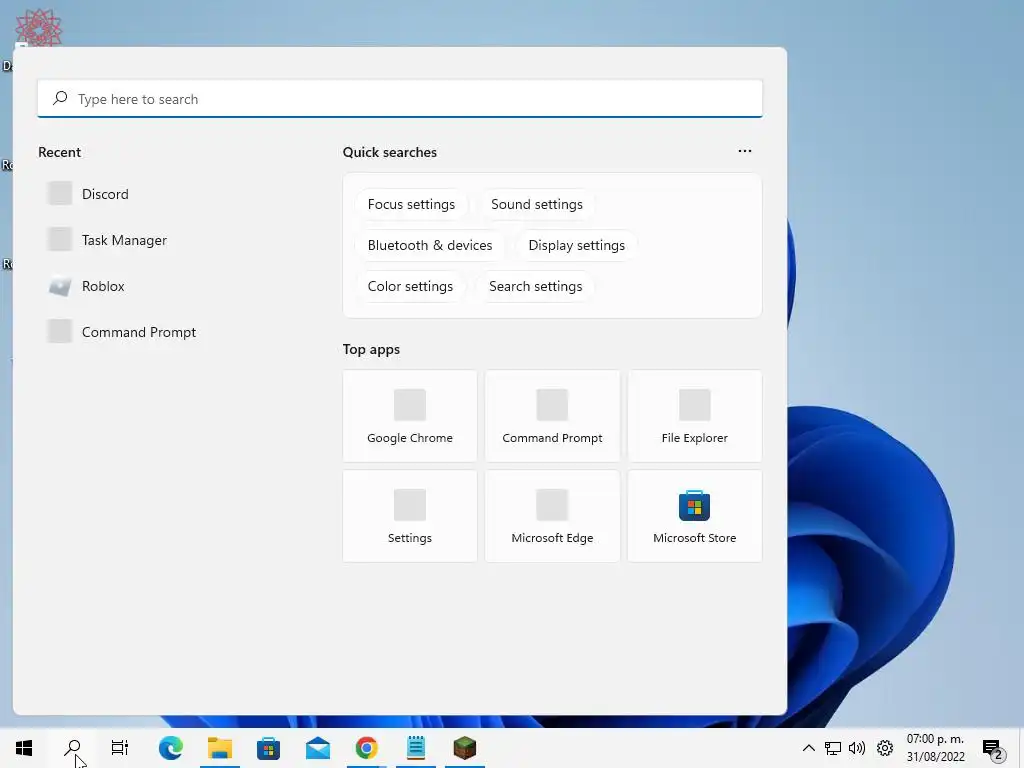Open Bluetooth & devices quick search
Screen dimensions: 1024x768
(430, 246)
